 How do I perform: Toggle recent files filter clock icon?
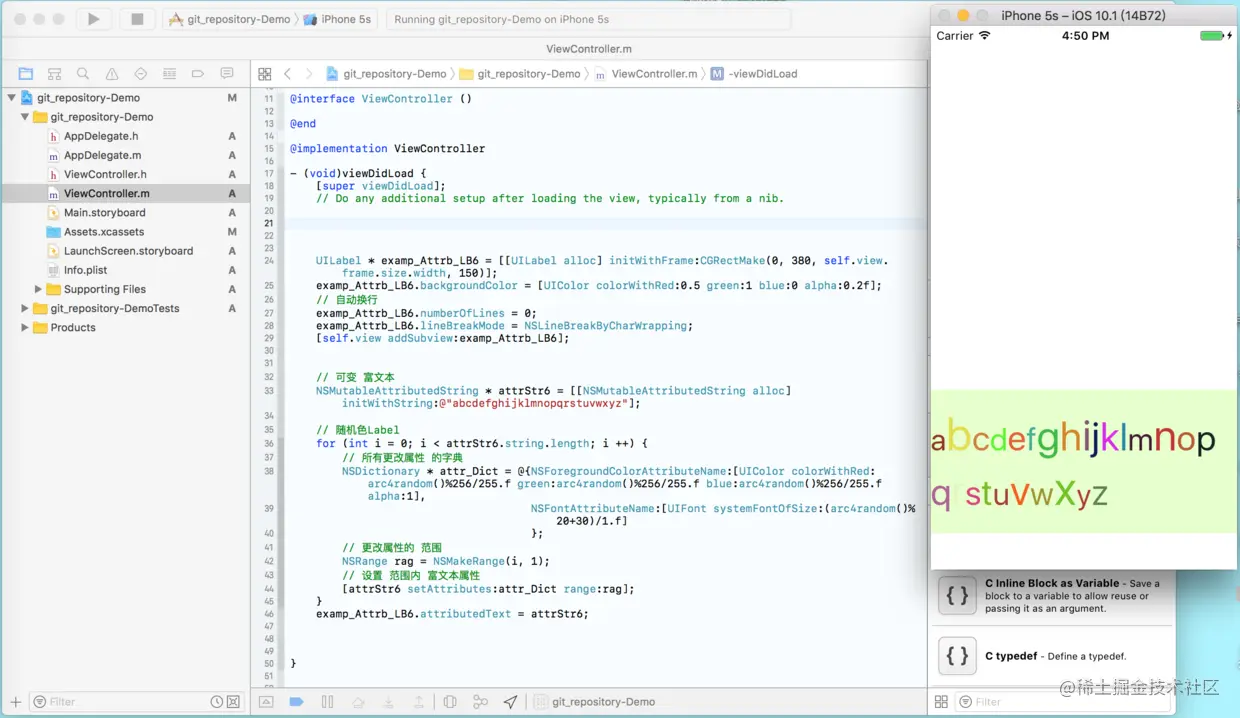[x=217, y=702]
